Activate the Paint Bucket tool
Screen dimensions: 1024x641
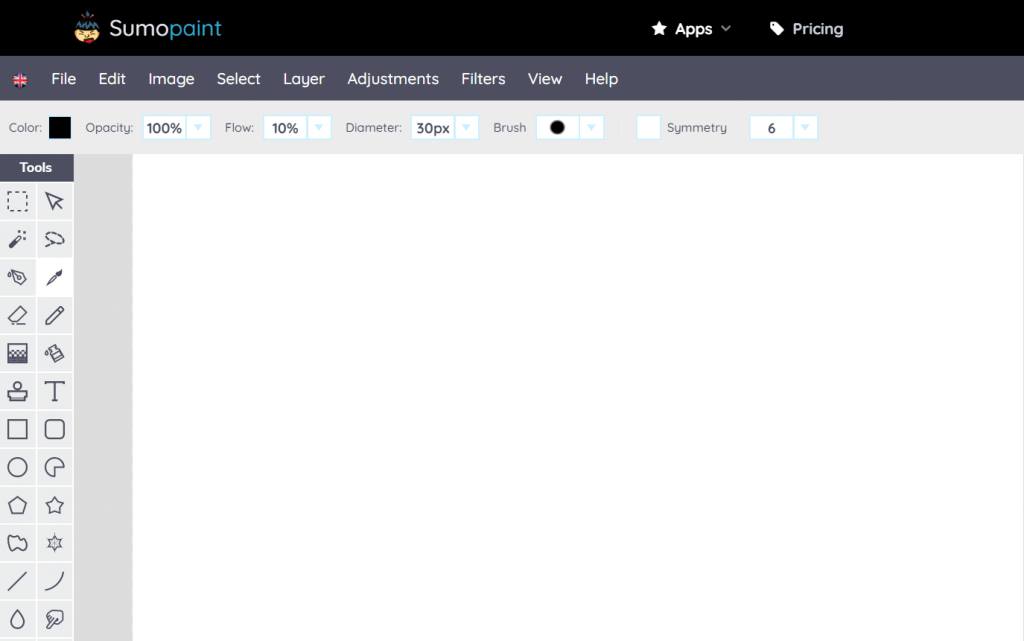55,353
